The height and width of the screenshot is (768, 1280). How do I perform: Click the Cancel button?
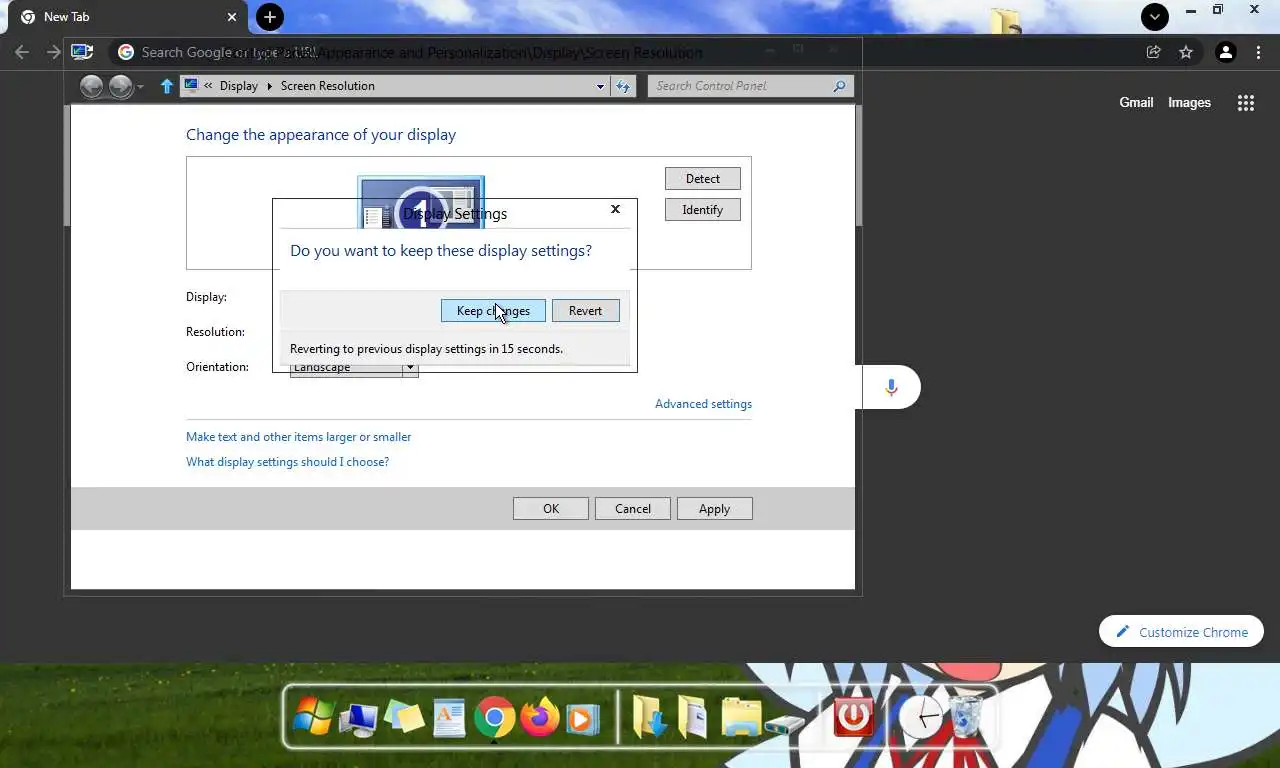(633, 509)
